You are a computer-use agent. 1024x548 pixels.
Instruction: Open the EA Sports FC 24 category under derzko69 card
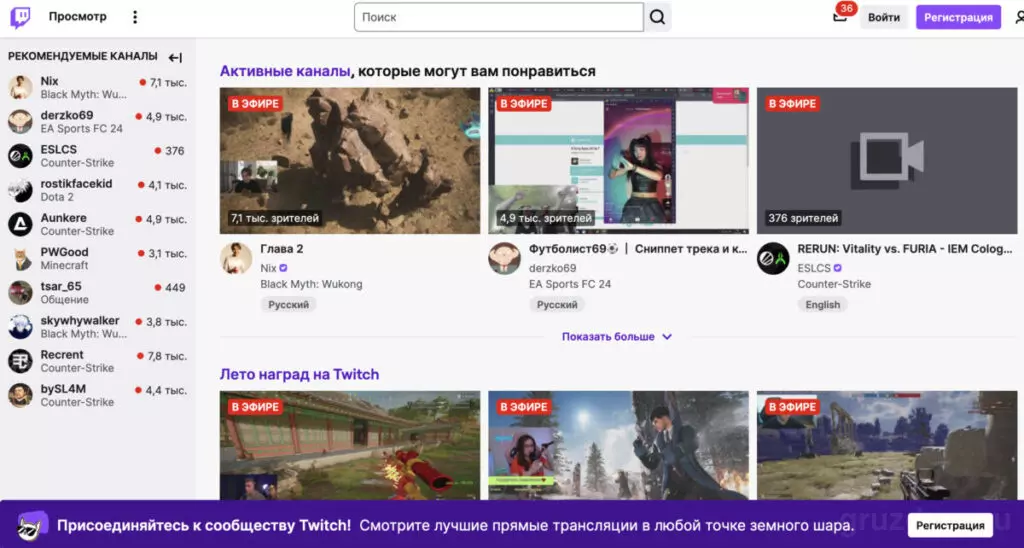pyautogui.click(x=570, y=284)
